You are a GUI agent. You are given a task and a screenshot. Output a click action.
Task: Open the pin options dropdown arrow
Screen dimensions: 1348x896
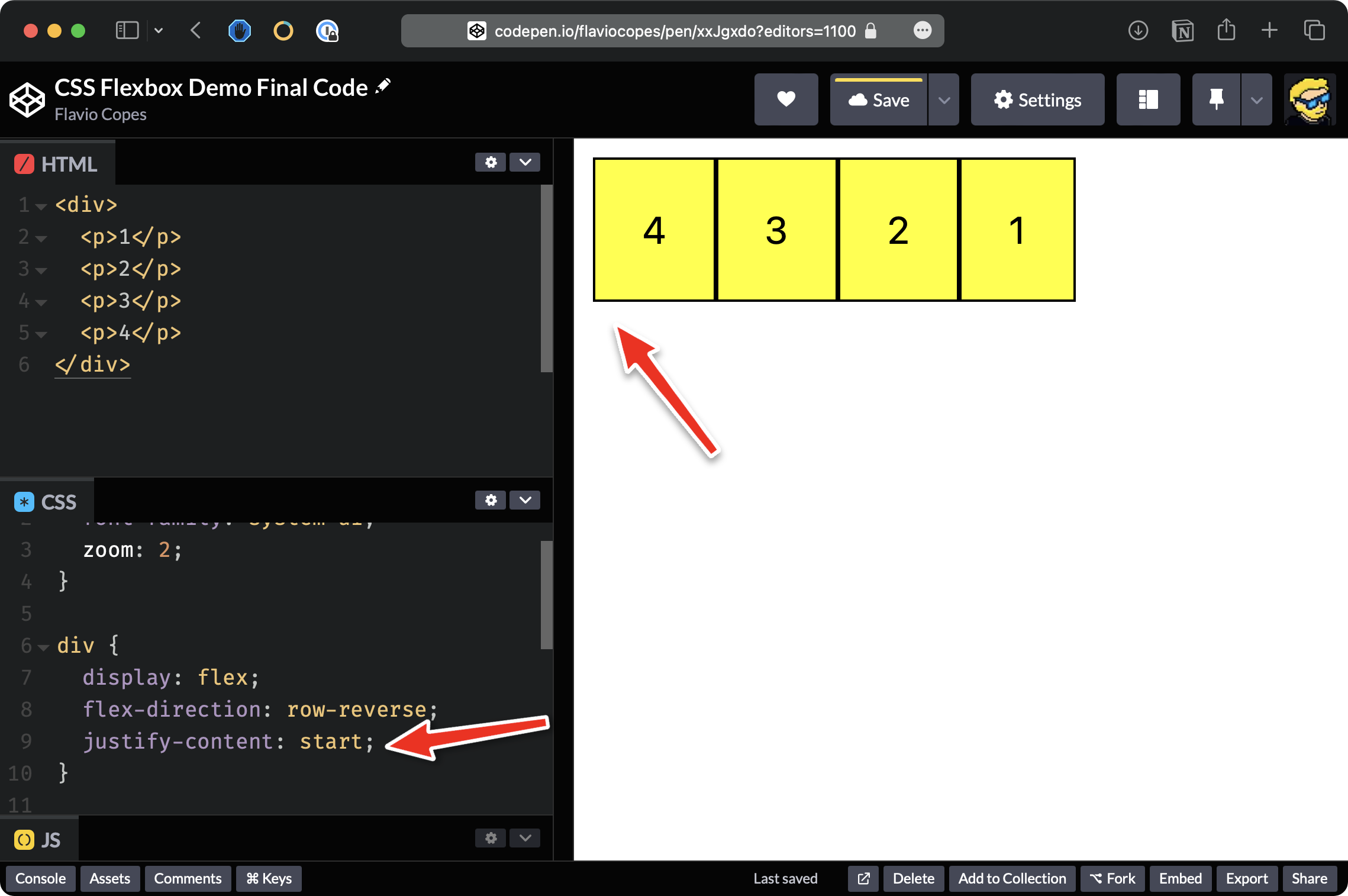click(1256, 99)
